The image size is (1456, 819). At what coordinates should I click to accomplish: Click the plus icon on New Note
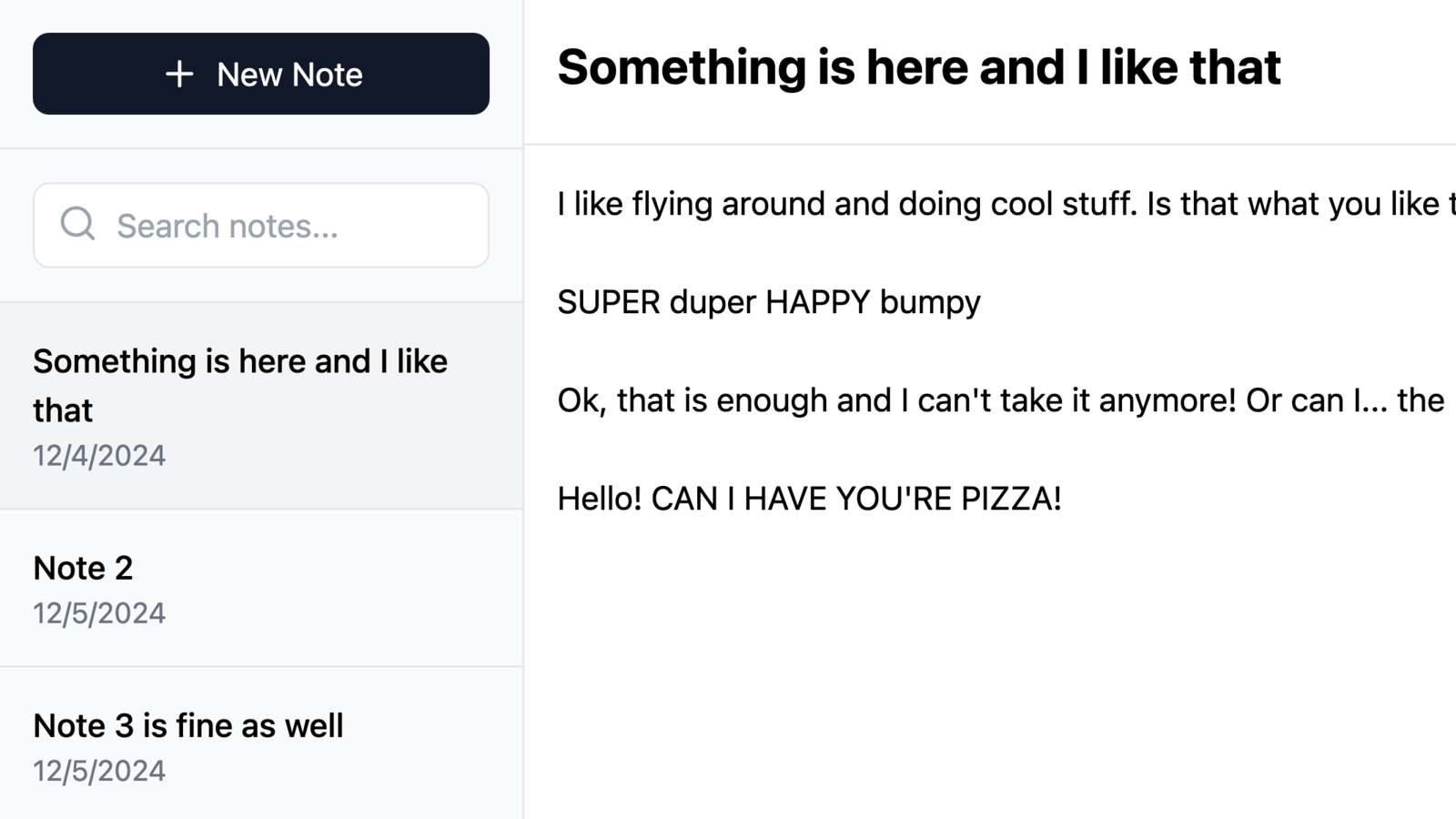[179, 74]
